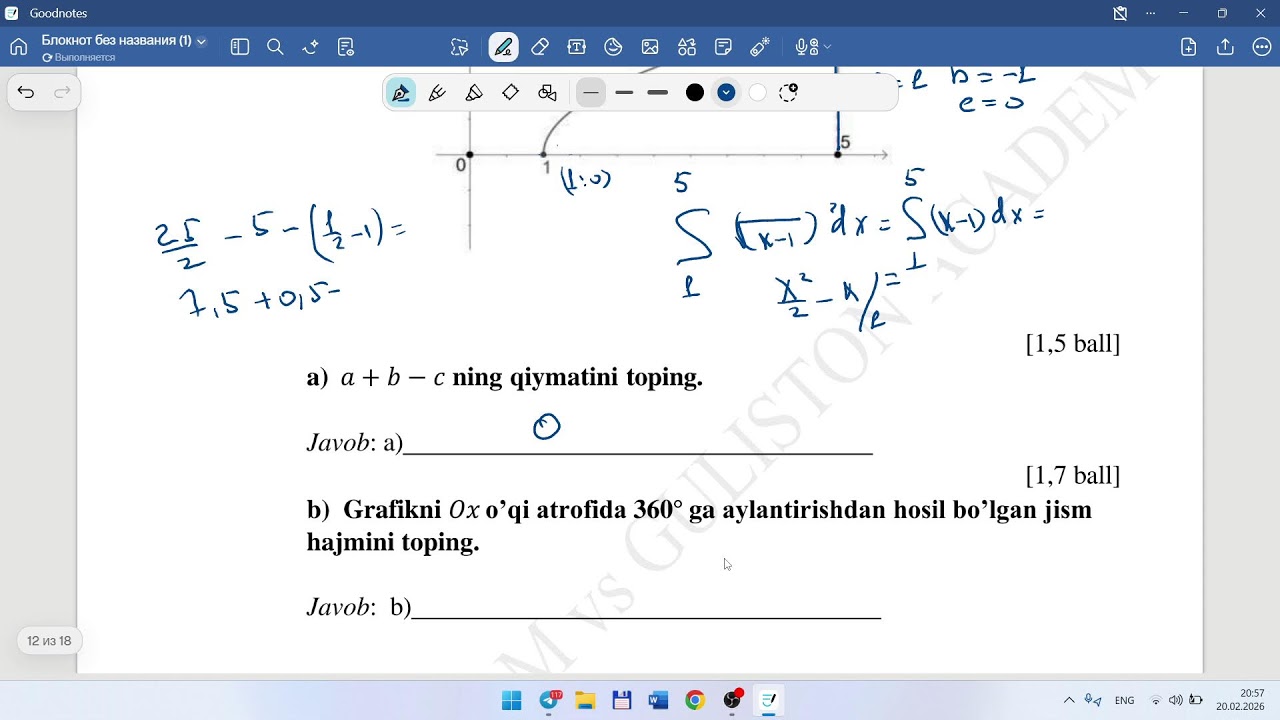This screenshot has height=720, width=1280.
Task: Open Wi-Fi network settings in tray
Action: coord(1156,700)
